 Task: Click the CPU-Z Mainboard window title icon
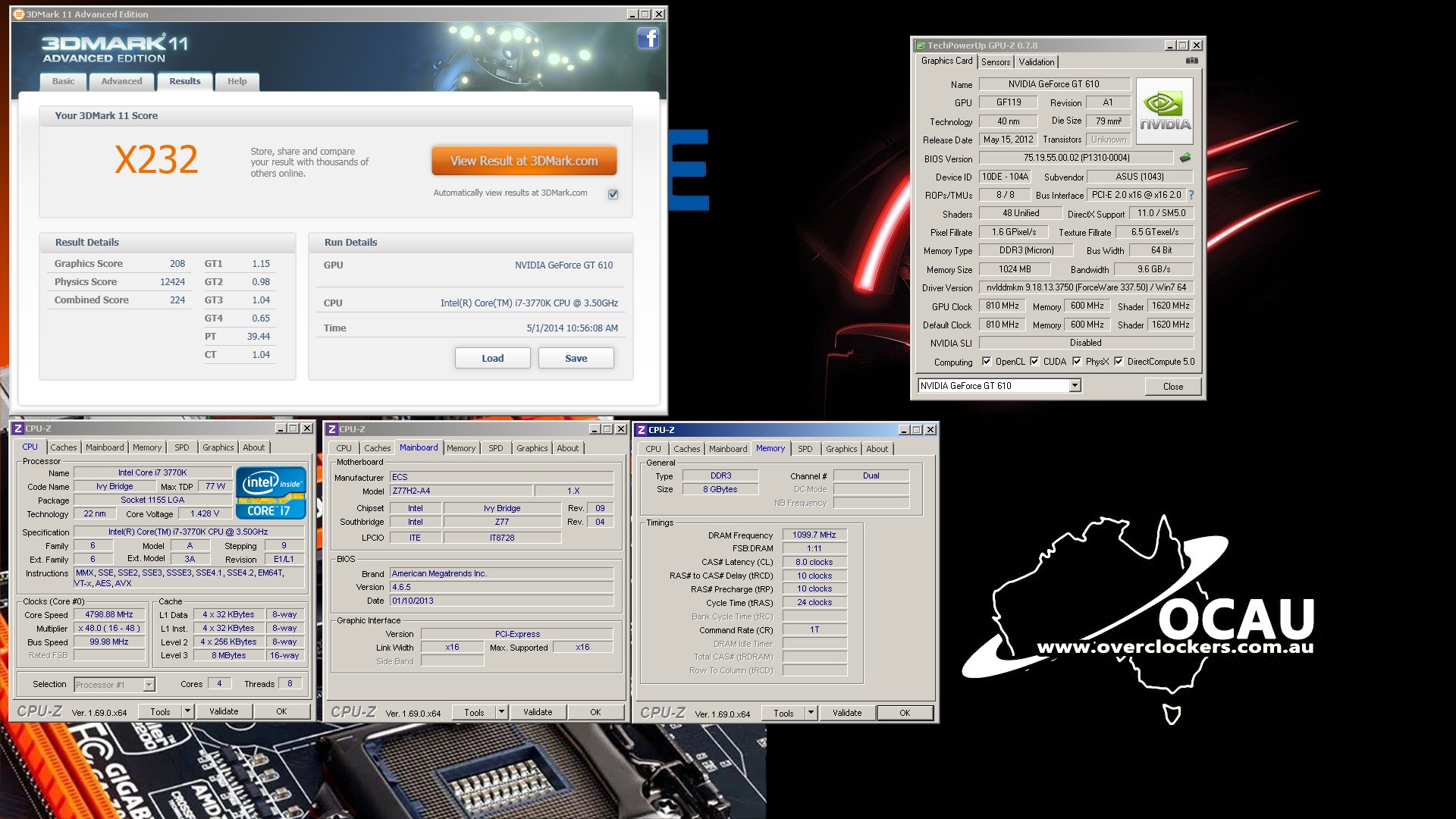[332, 429]
